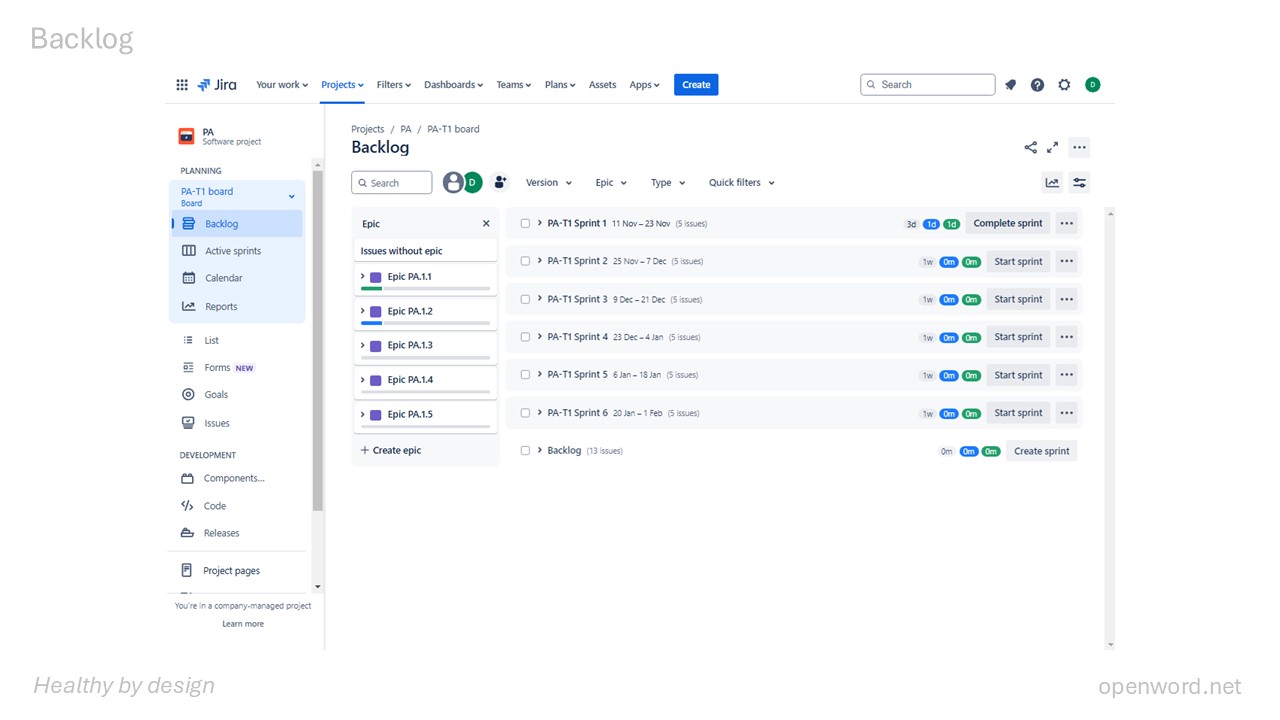Click the blue Create button
The width and height of the screenshot is (1280, 720).
pos(696,85)
